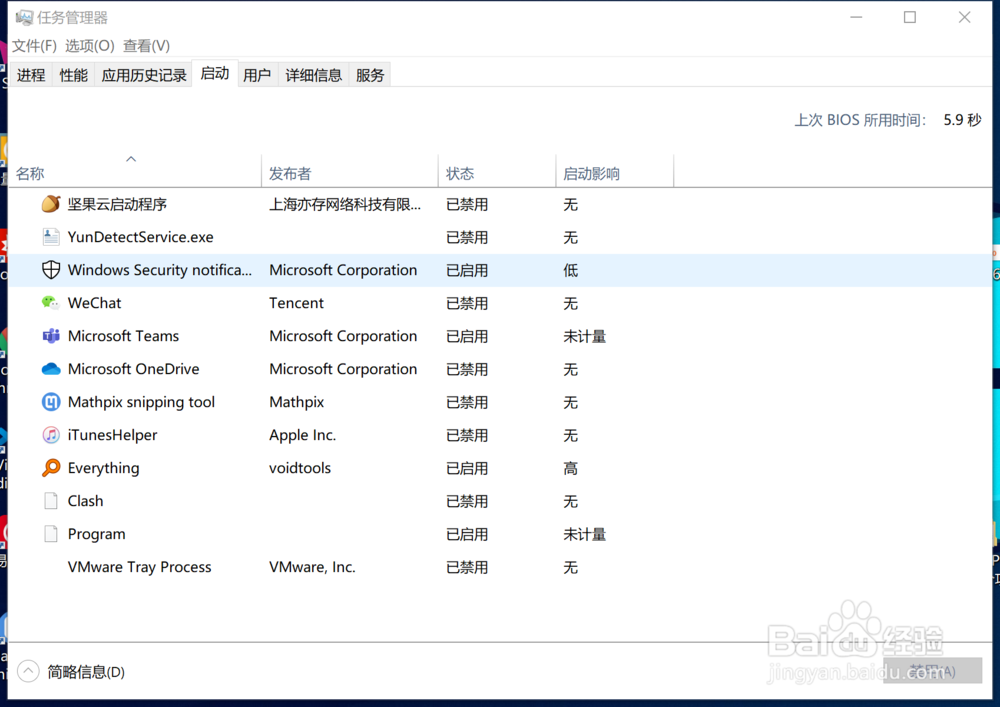Sort by the 名称 column header

pyautogui.click(x=31, y=174)
